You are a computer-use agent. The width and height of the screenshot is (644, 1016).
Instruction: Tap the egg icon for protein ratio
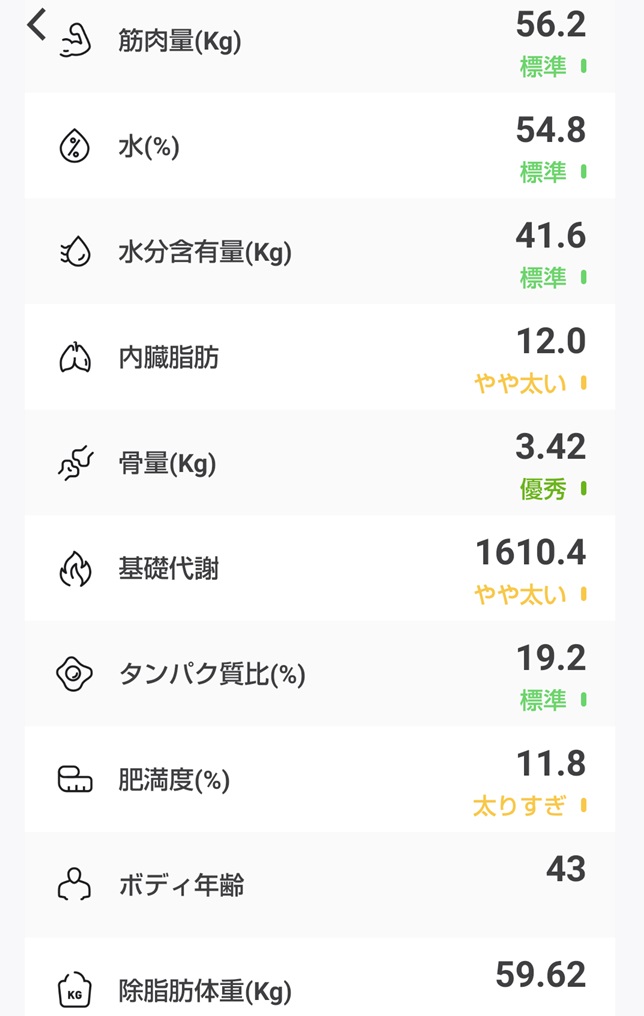pos(75,674)
